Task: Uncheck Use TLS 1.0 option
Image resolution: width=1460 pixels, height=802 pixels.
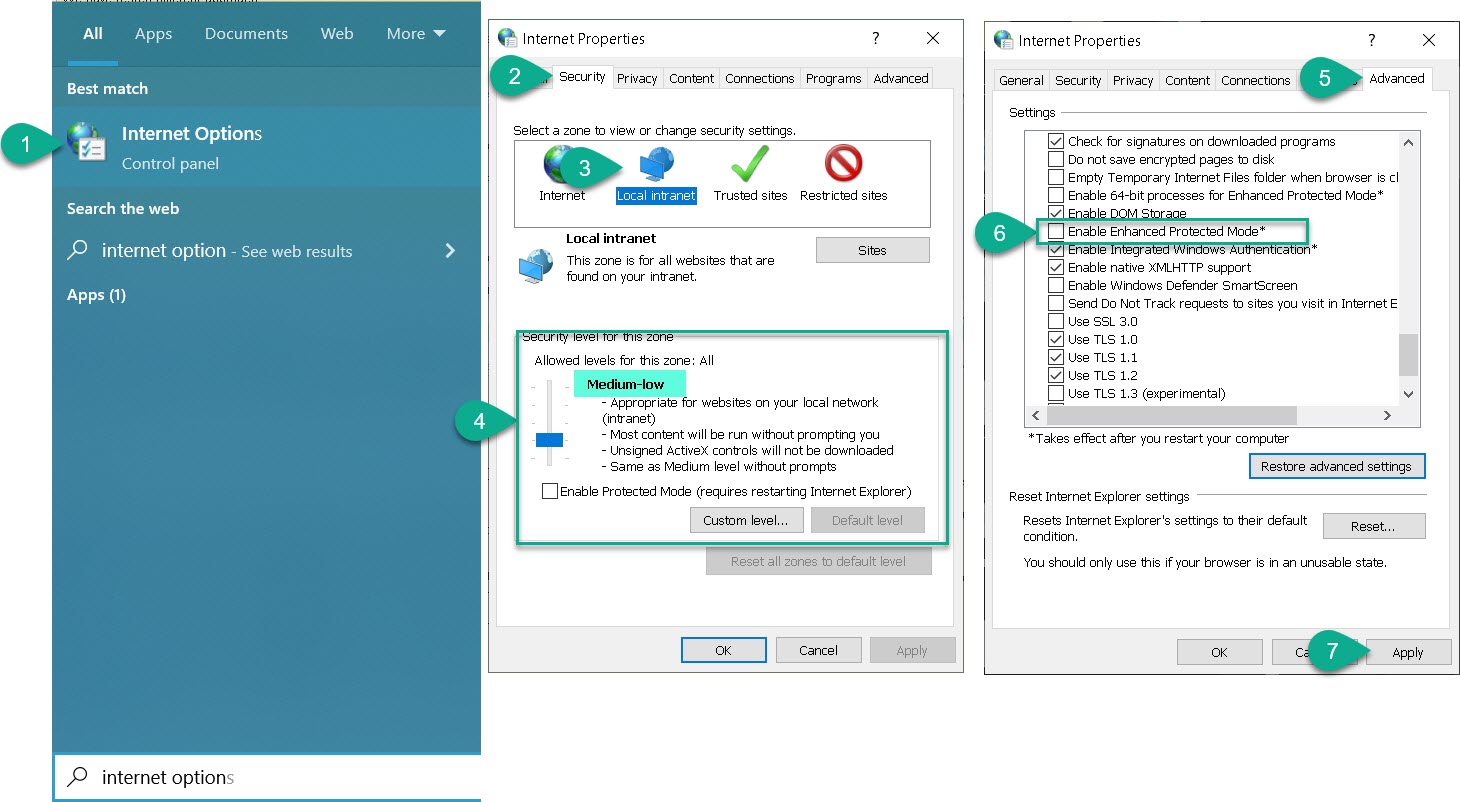Action: point(1055,340)
